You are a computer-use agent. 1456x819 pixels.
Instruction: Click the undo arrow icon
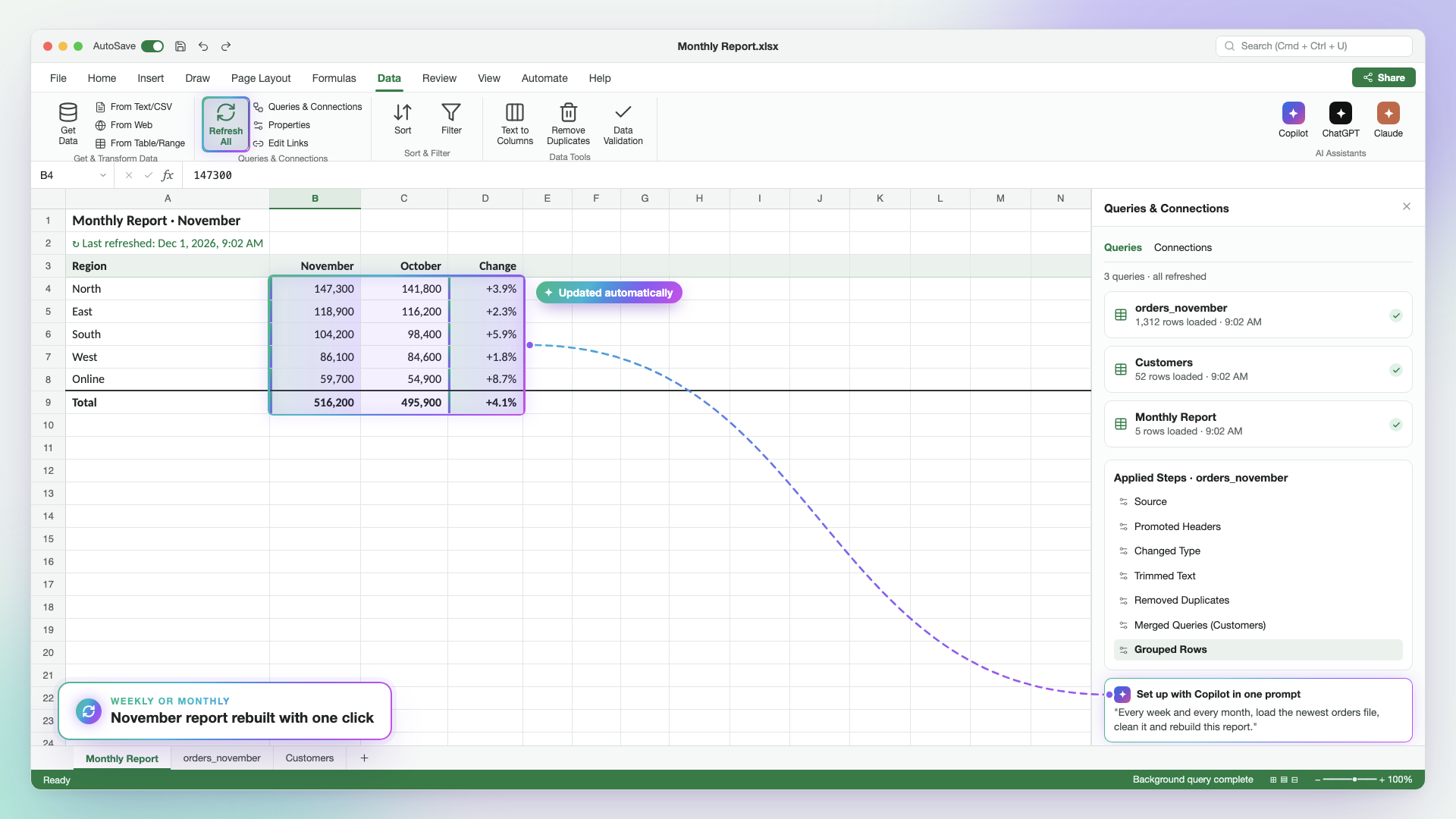pyautogui.click(x=203, y=46)
